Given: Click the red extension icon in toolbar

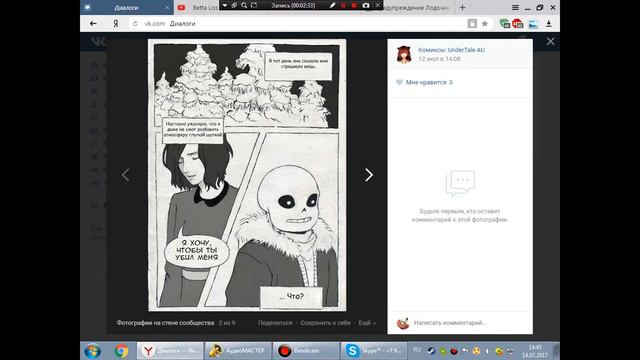Looking at the screenshot, I should (518, 24).
